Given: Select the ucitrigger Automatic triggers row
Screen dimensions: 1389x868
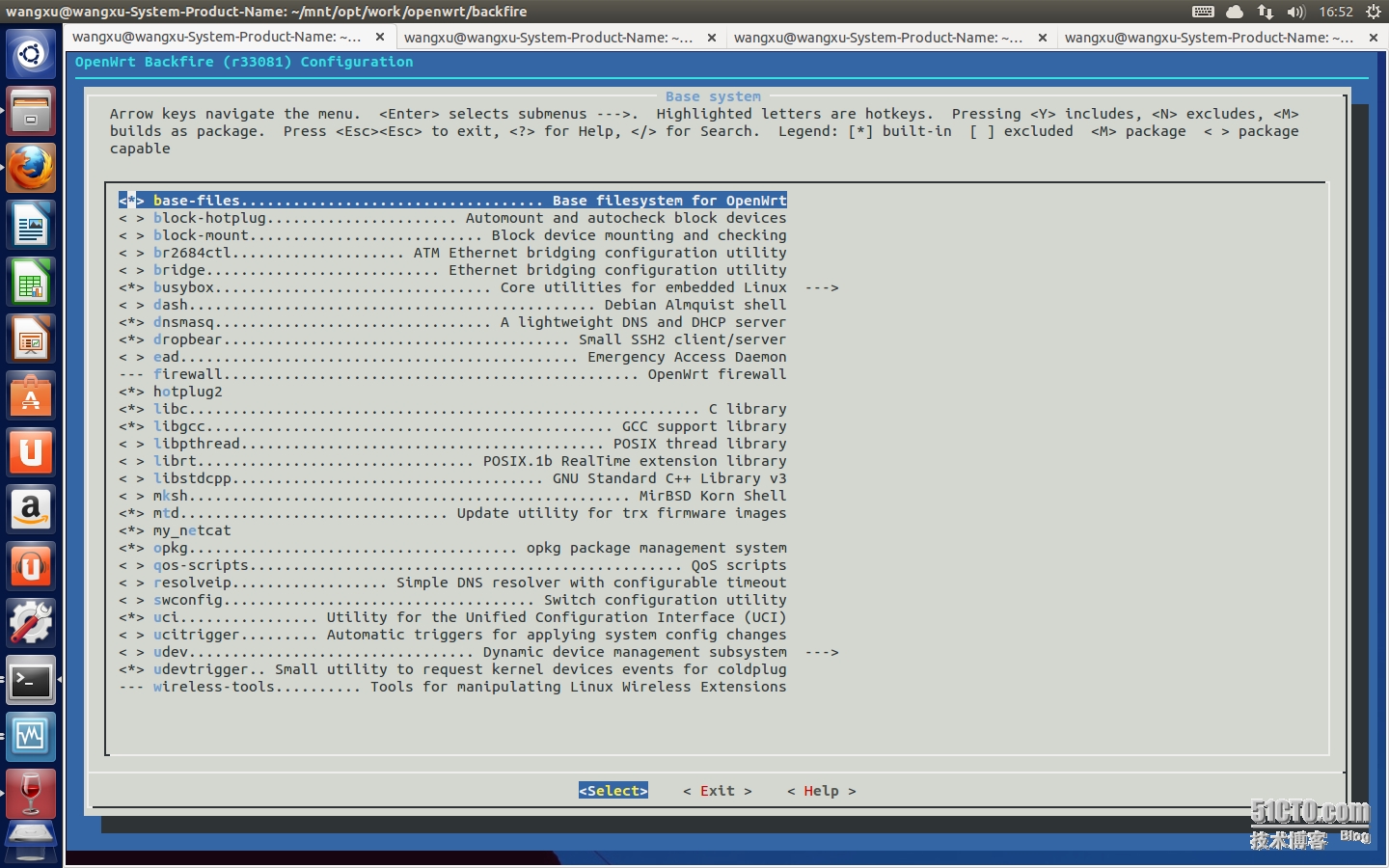Looking at the screenshot, I should 452,635.
